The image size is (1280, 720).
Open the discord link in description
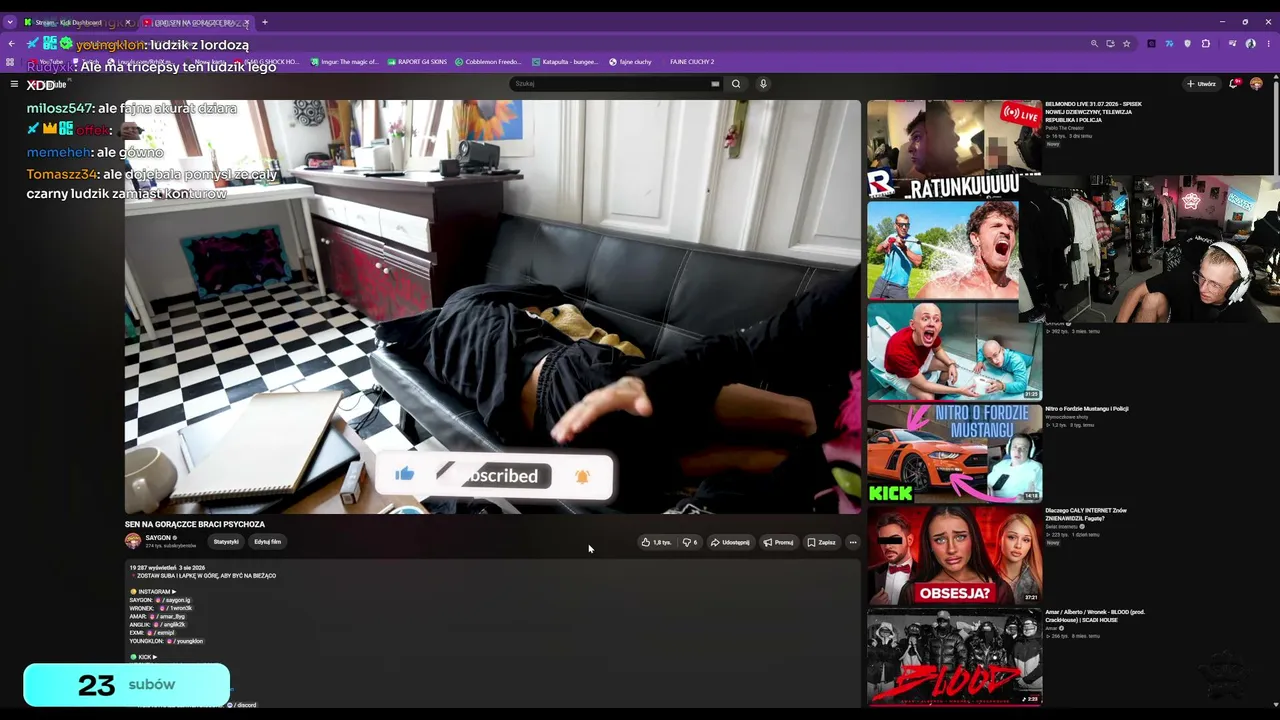click(242, 705)
